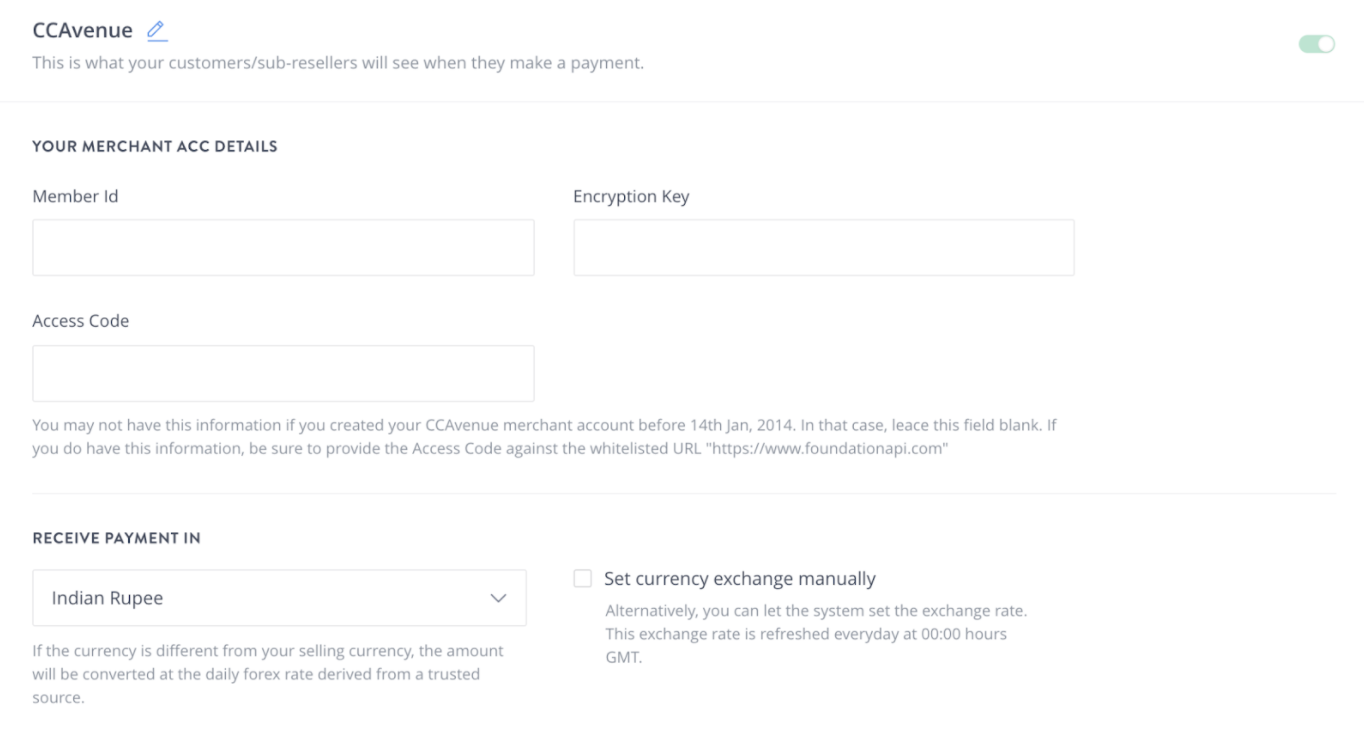Click the Receive Payment In heading

[x=116, y=538]
